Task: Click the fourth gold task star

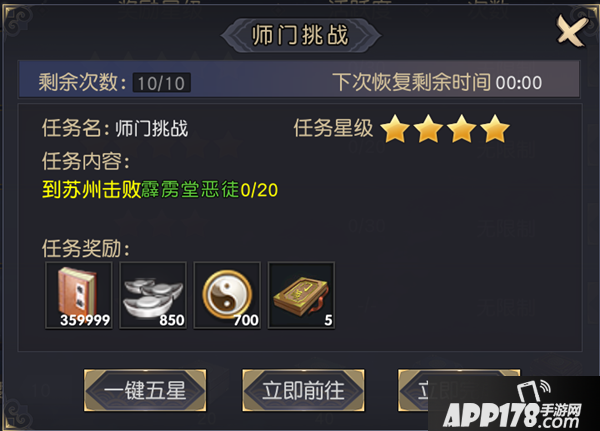Action: [x=495, y=129]
